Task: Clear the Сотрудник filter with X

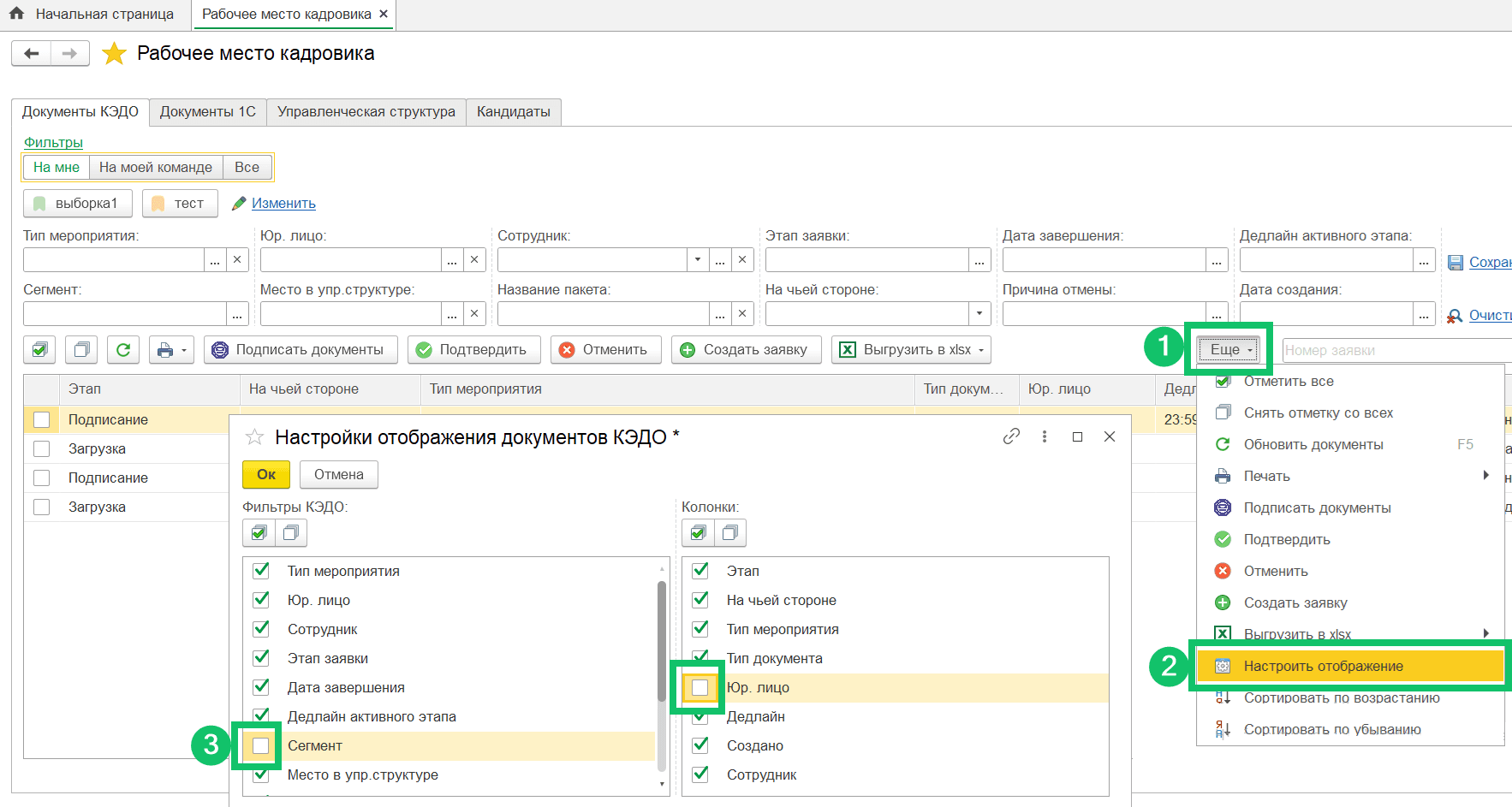Action: click(x=742, y=259)
